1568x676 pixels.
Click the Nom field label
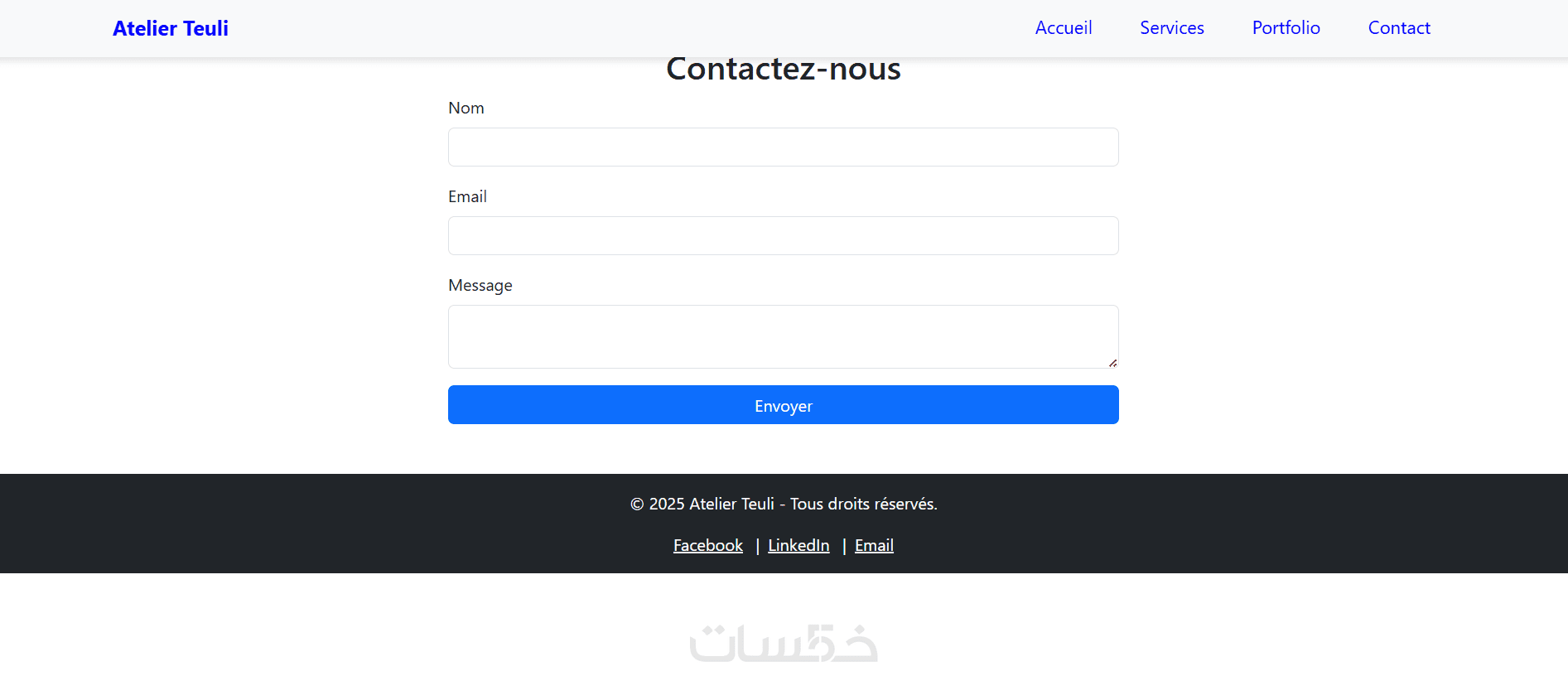click(x=466, y=109)
